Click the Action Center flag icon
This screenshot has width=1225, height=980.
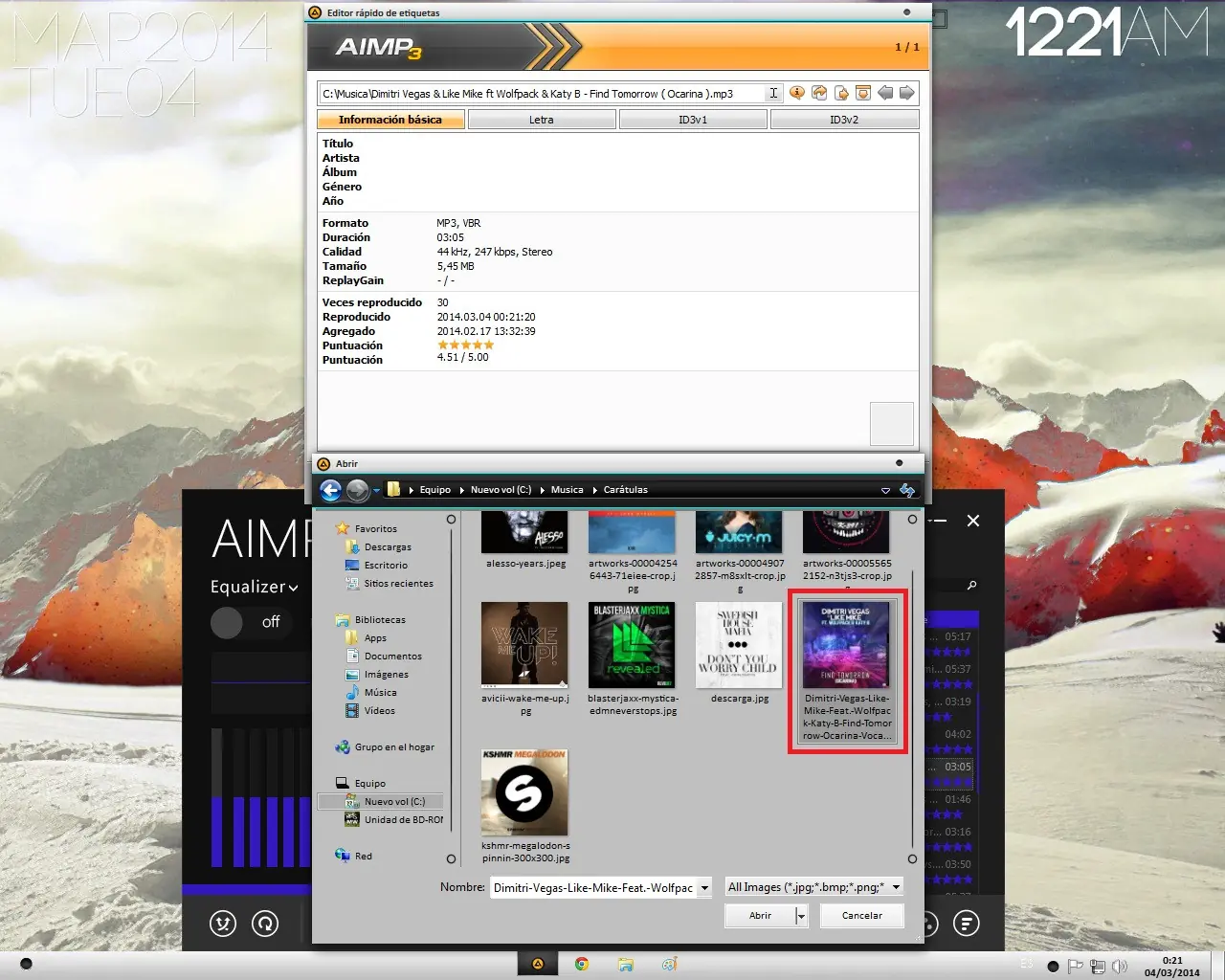click(1075, 967)
